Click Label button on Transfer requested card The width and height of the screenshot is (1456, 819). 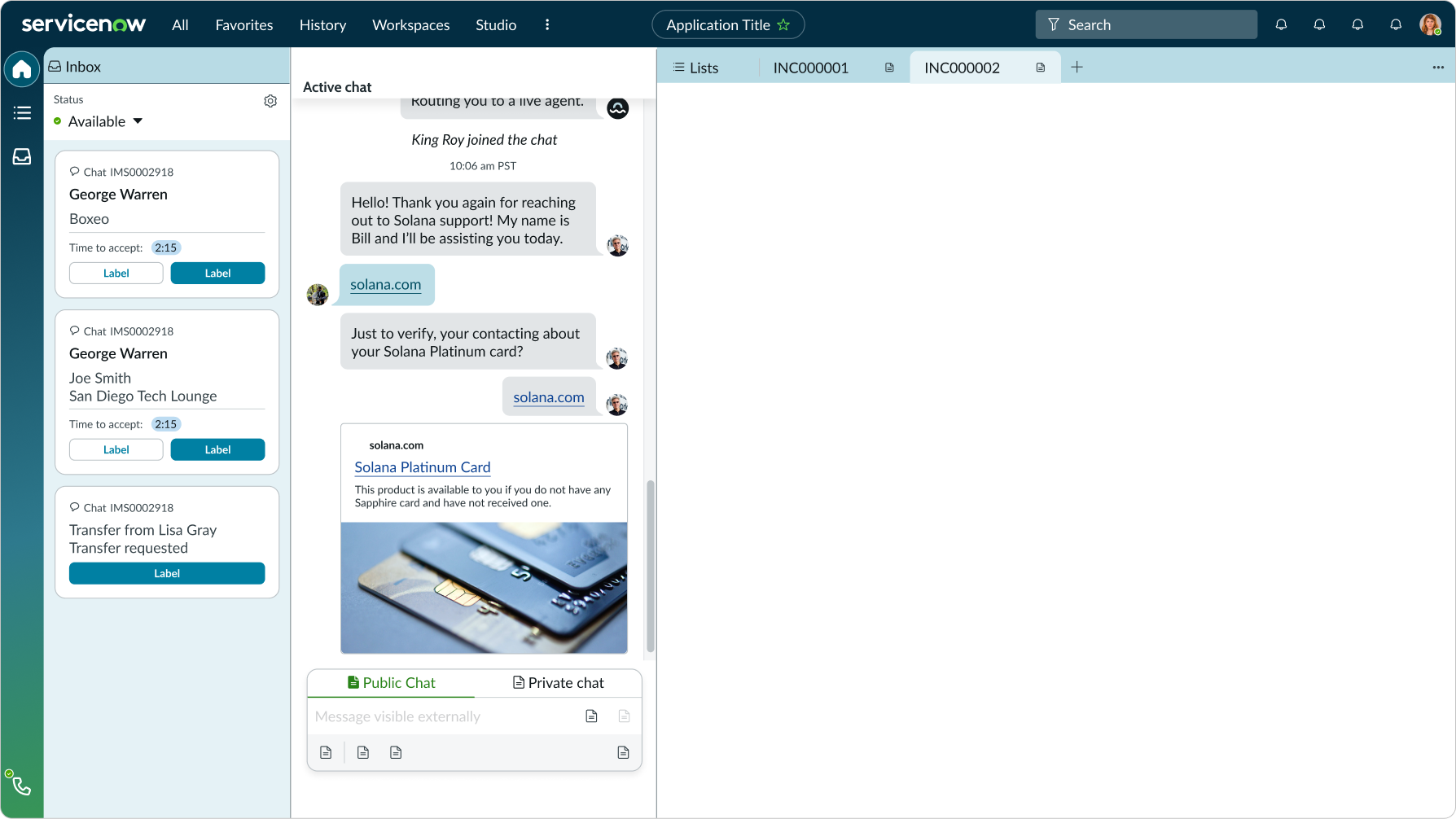pyautogui.click(x=167, y=574)
